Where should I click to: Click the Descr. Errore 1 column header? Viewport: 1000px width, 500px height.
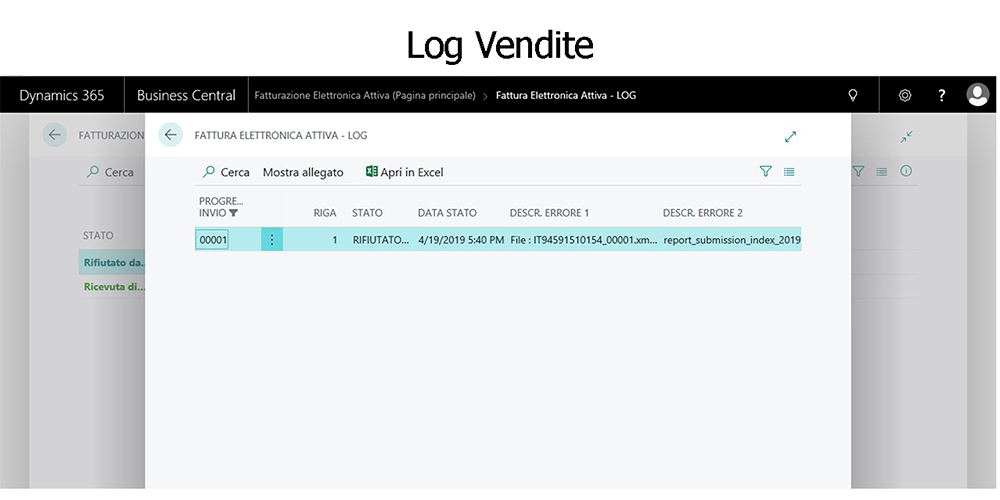click(549, 213)
